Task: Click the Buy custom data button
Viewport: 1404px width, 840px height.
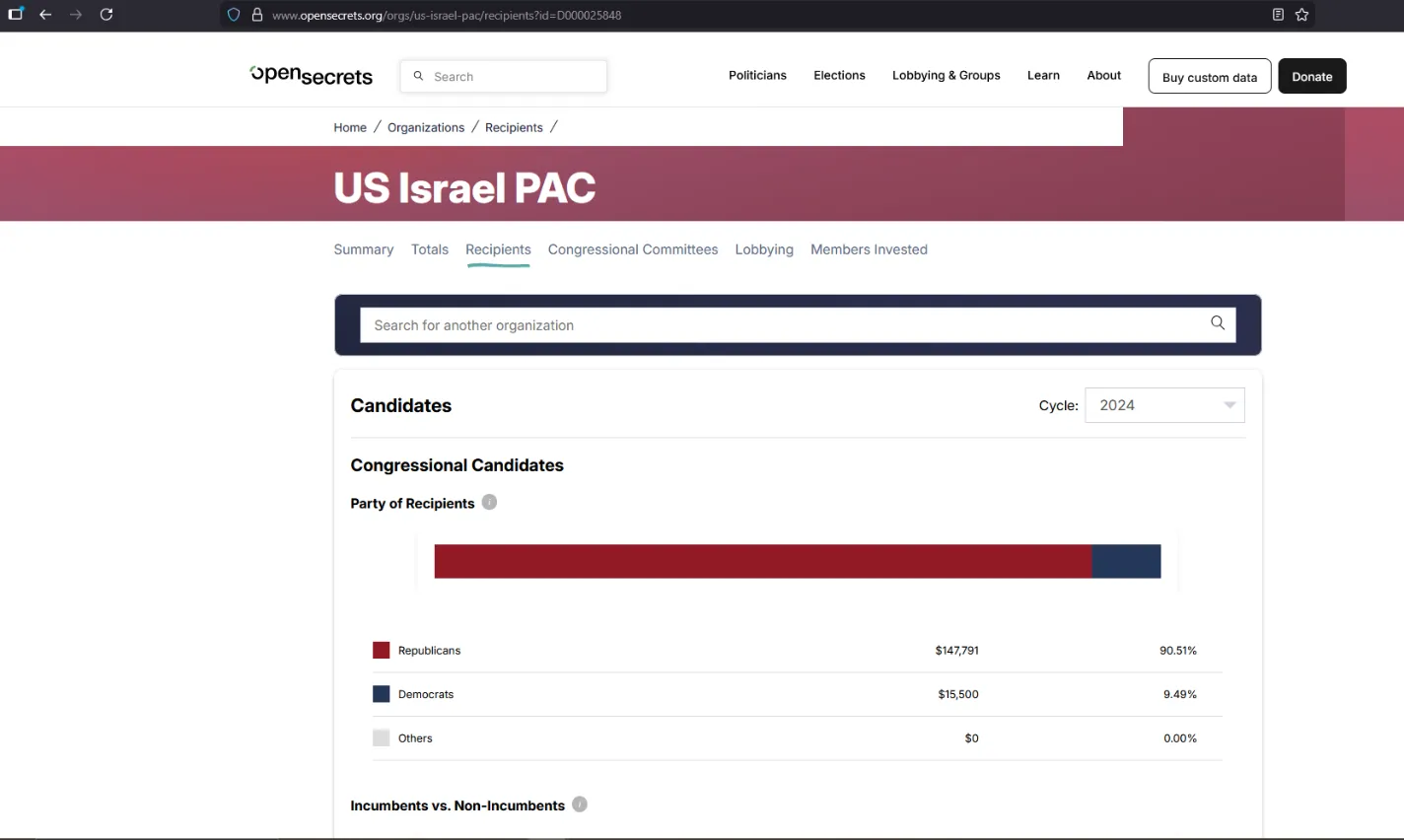Action: [1210, 76]
